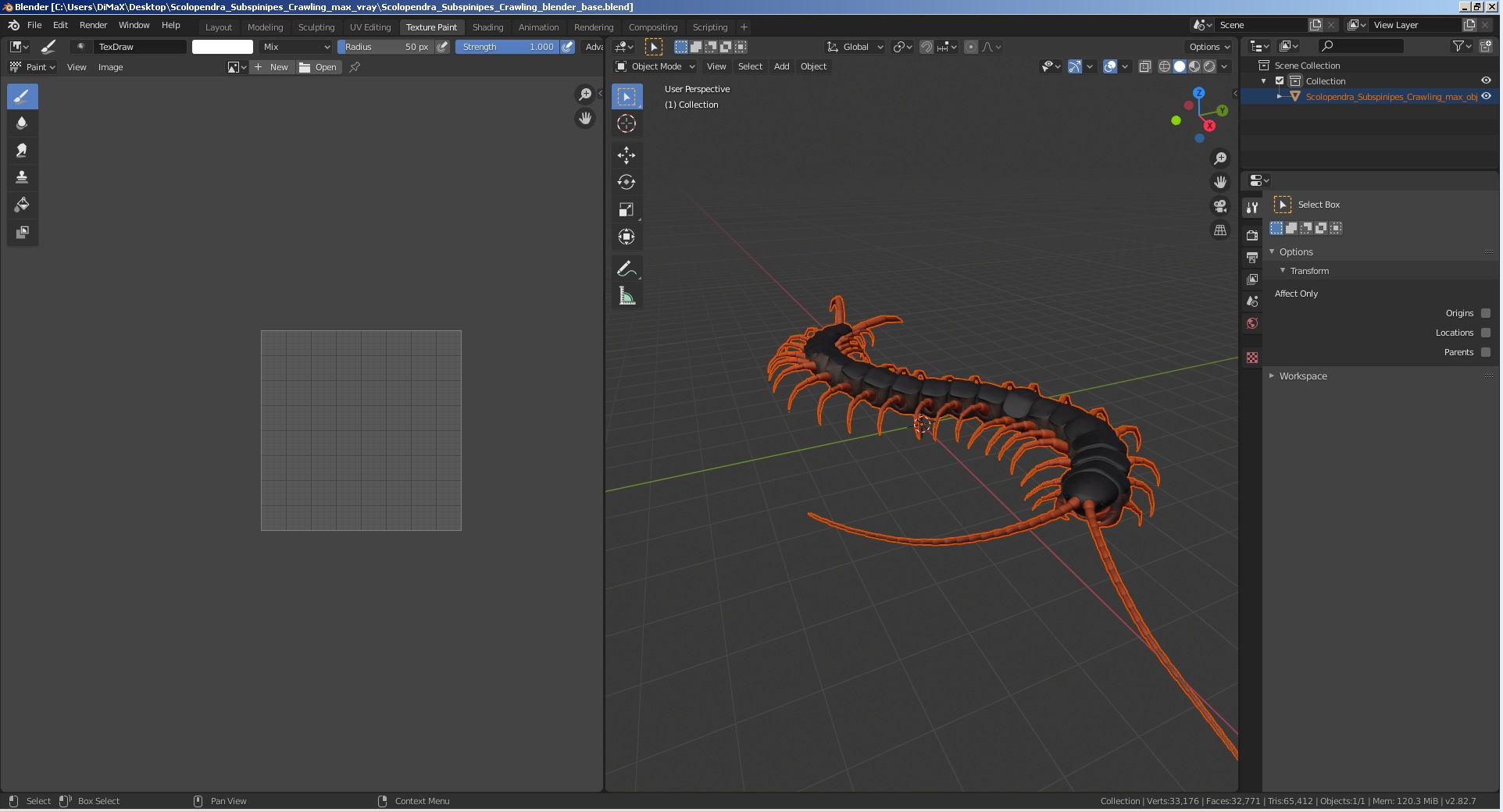Toggle Radius pressure sensitivity button
Screen dimensions: 1503x812
click(443, 47)
